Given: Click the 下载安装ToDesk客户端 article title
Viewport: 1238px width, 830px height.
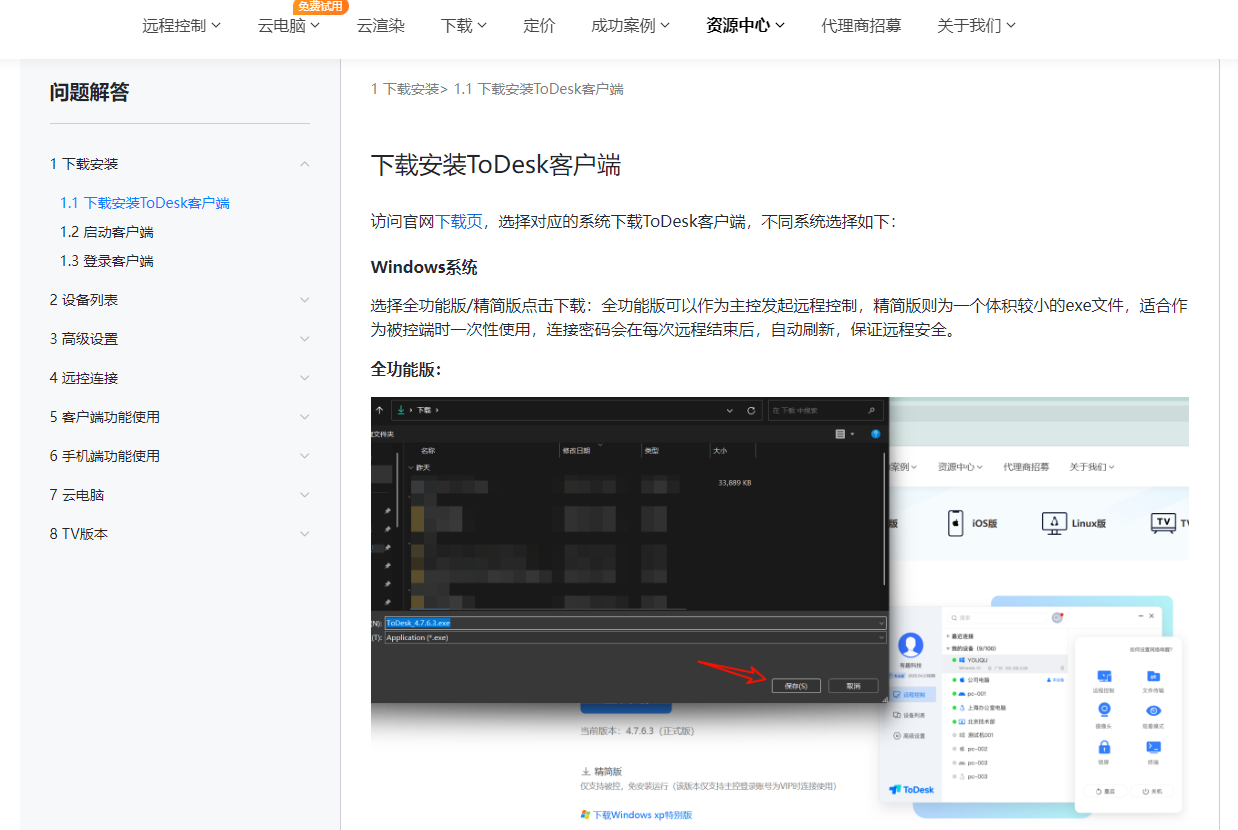Looking at the screenshot, I should (496, 165).
